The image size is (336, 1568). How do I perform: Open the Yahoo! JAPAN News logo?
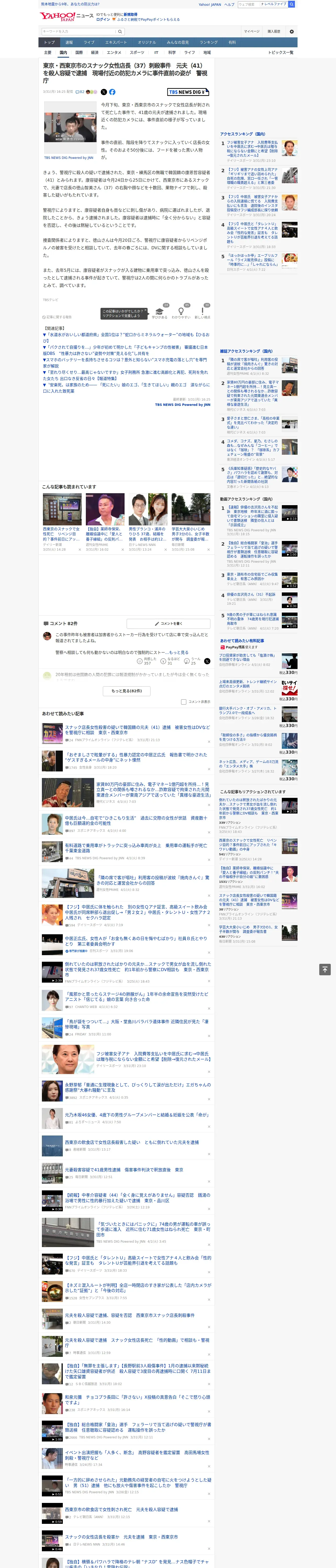tap(66, 16)
